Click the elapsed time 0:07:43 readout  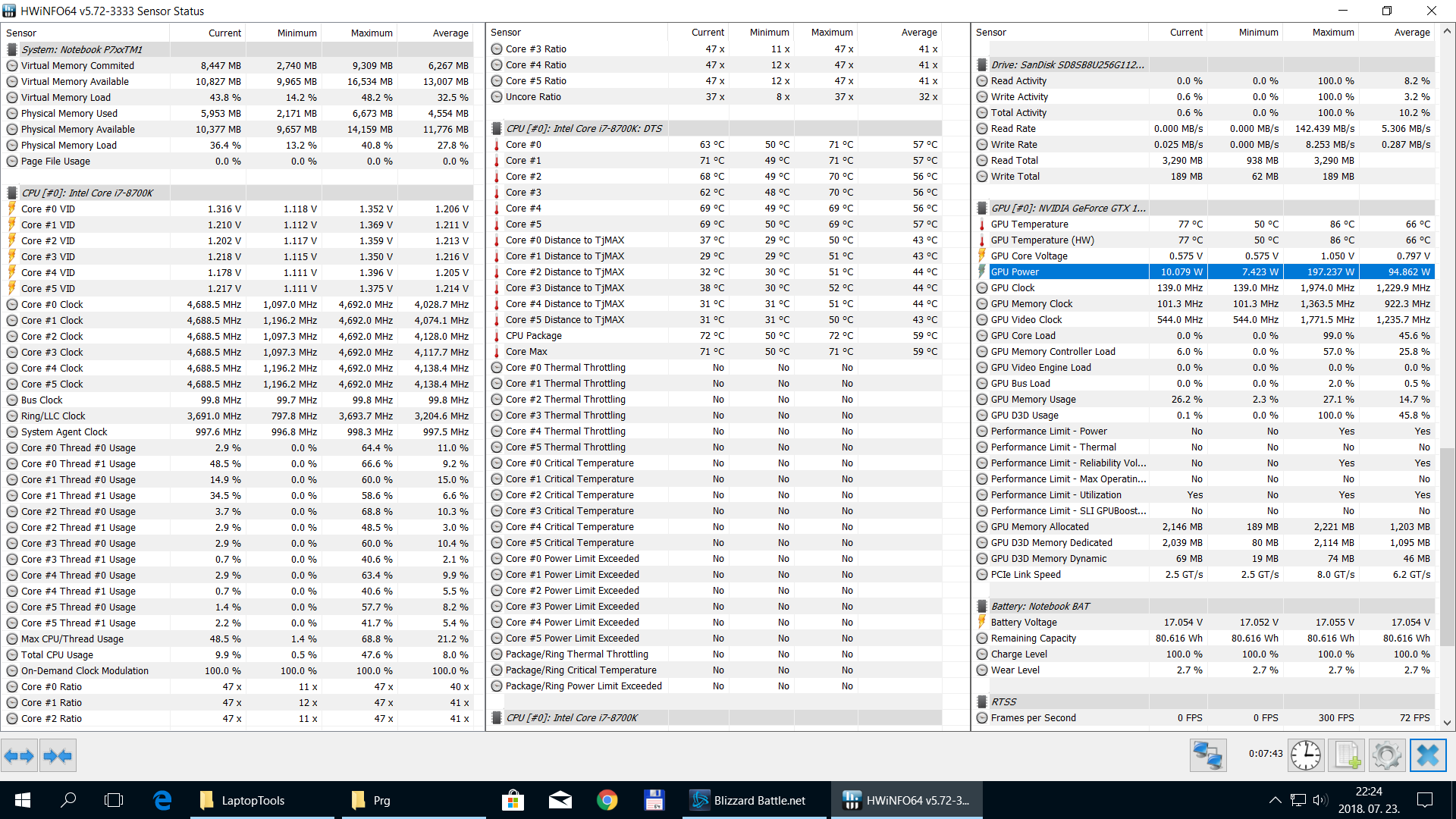[1266, 754]
